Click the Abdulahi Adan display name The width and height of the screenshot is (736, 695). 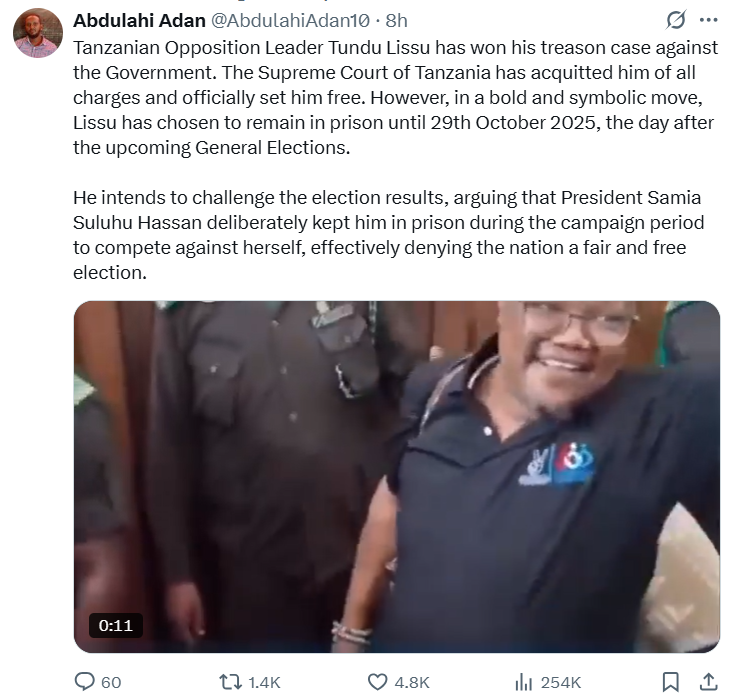point(139,20)
